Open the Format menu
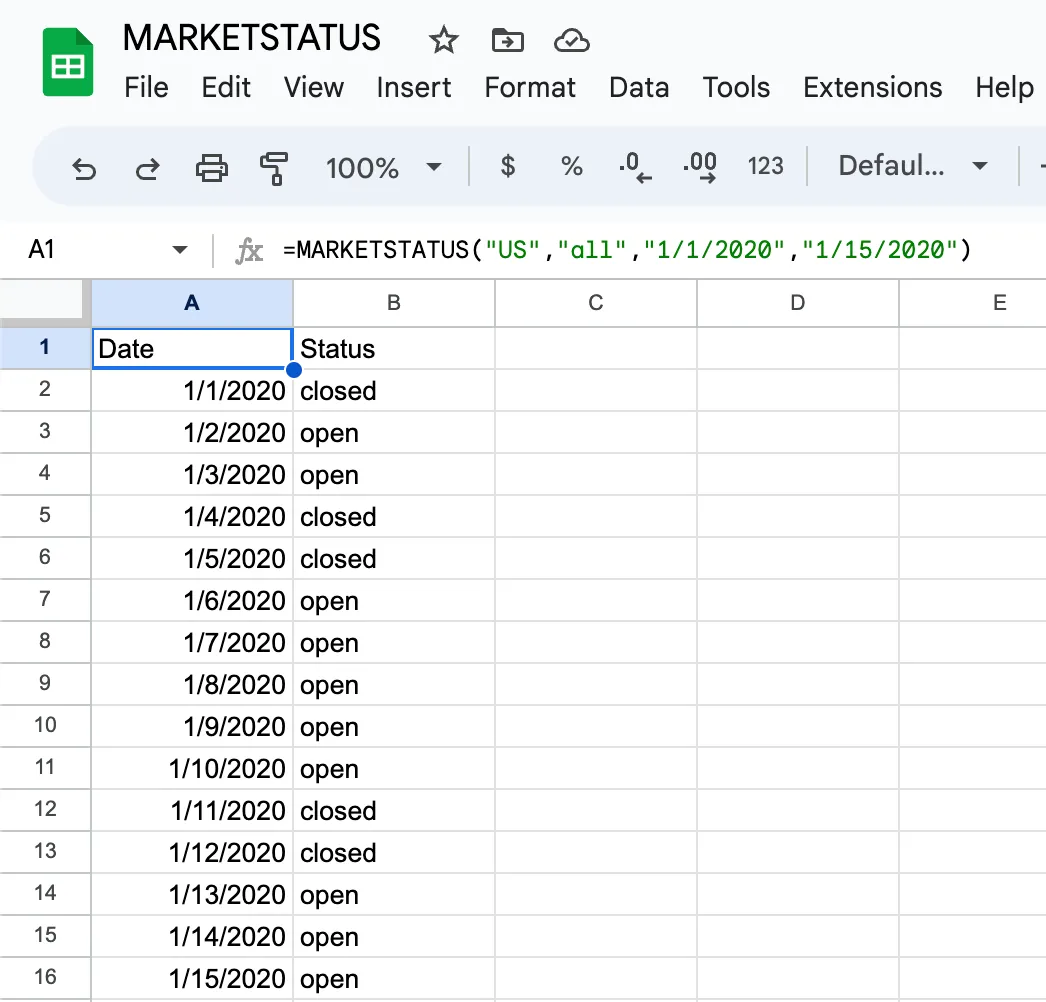The image size is (1046, 1002). 530,87
